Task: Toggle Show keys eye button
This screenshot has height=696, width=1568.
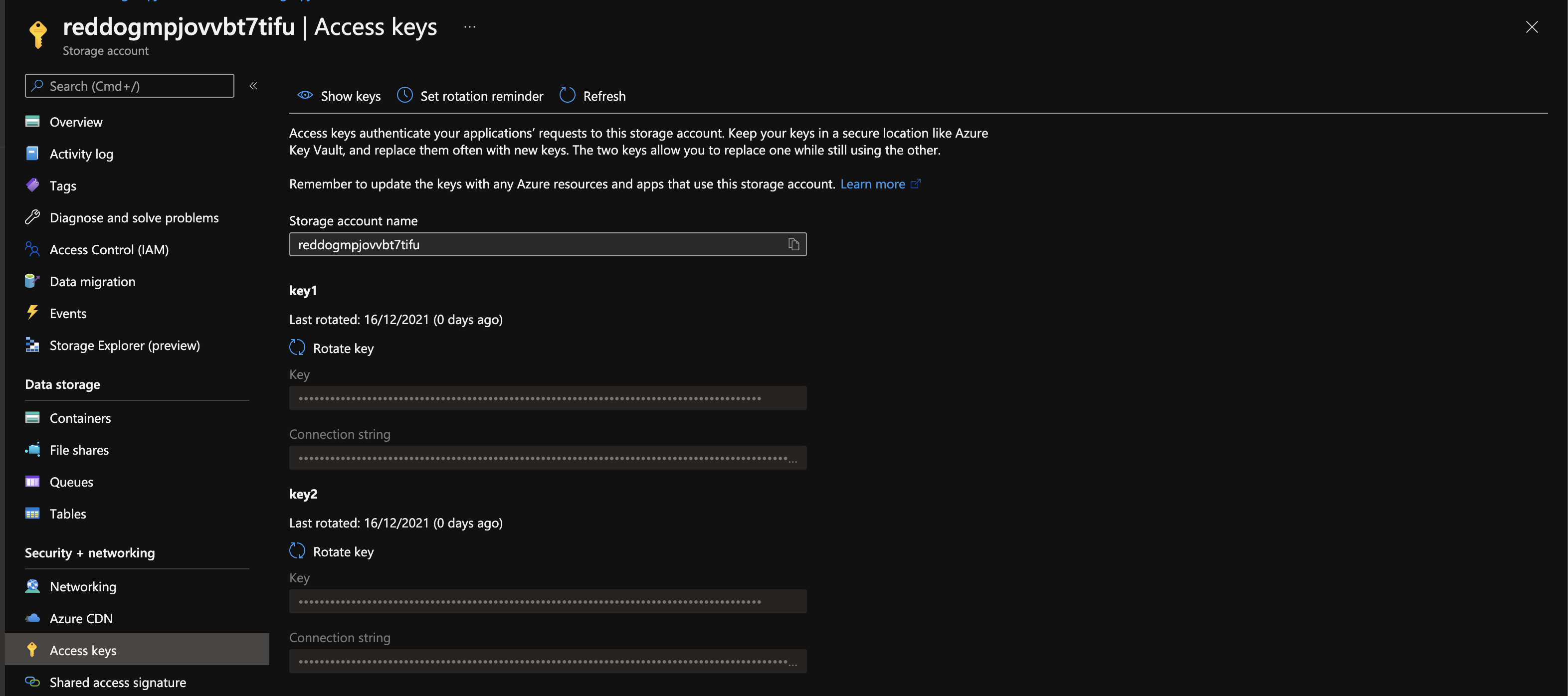Action: click(x=339, y=96)
